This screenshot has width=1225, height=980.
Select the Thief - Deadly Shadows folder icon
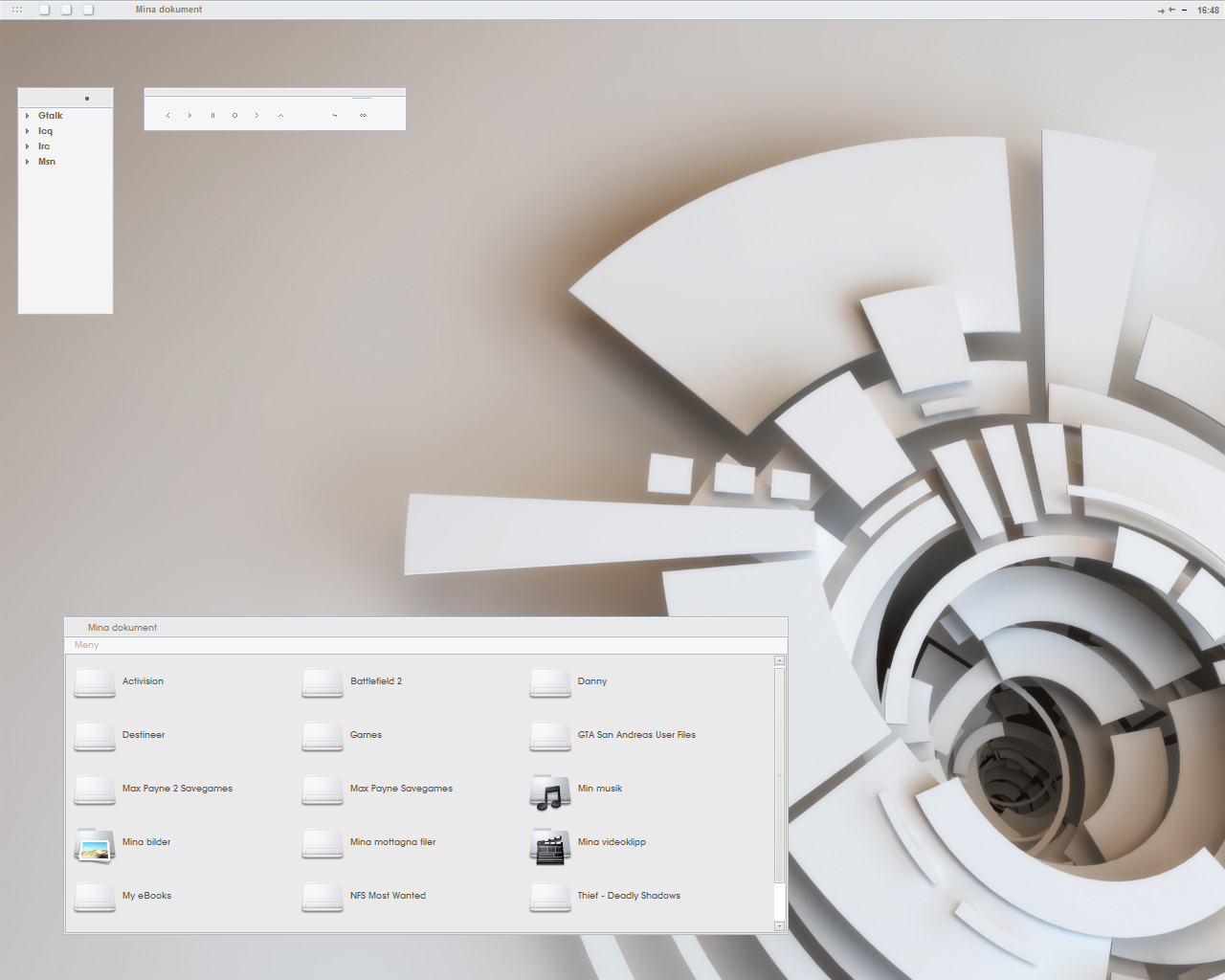coord(550,897)
